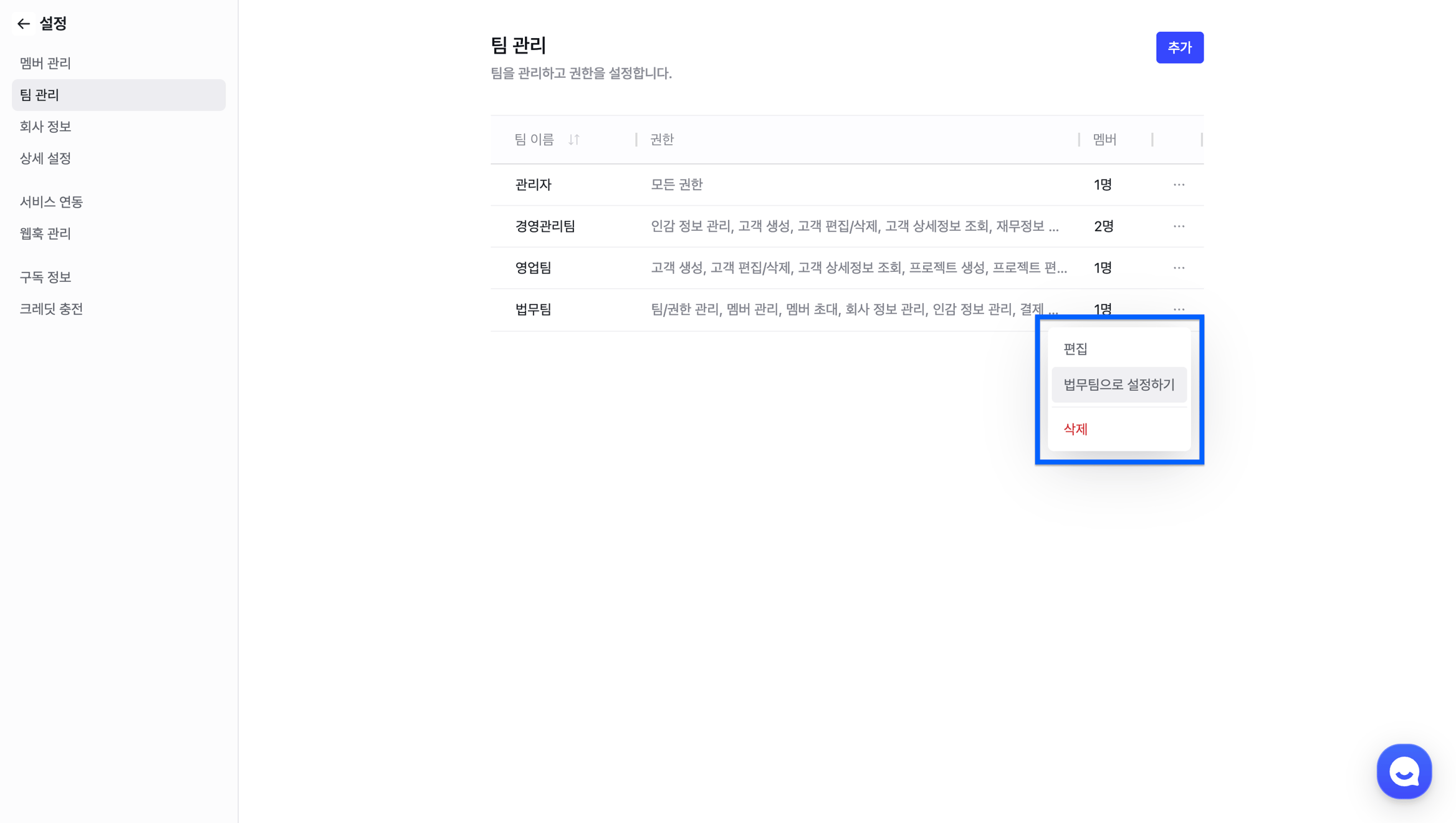Select 편집 in the context menu
The image size is (1456, 823).
pos(1075,349)
